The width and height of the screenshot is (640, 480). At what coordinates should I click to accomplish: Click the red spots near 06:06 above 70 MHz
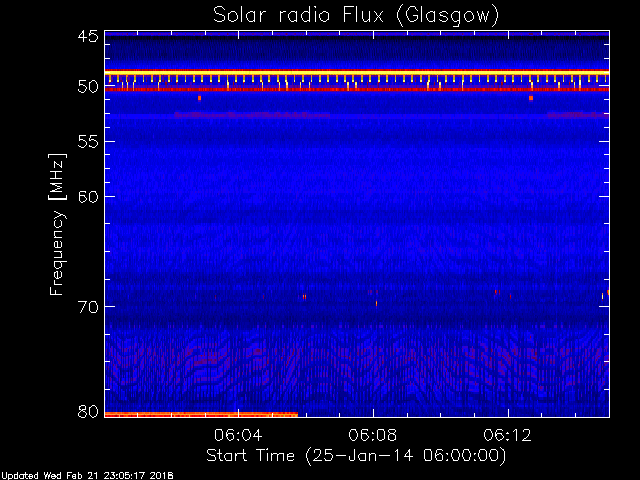[304, 297]
